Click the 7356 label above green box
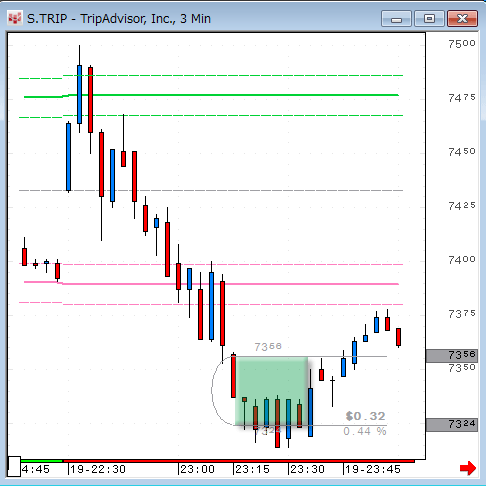This screenshot has width=486, height=486. 268,347
